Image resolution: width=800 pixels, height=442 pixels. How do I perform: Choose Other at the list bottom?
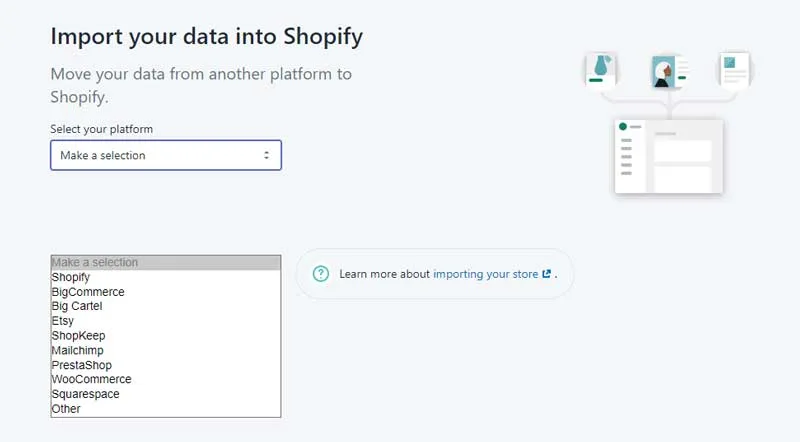tap(166, 409)
